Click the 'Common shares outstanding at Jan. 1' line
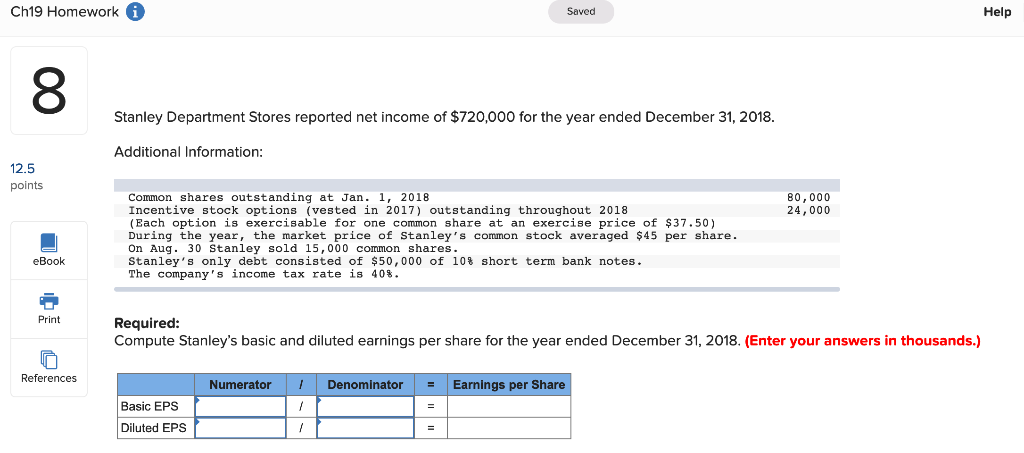 (279, 197)
